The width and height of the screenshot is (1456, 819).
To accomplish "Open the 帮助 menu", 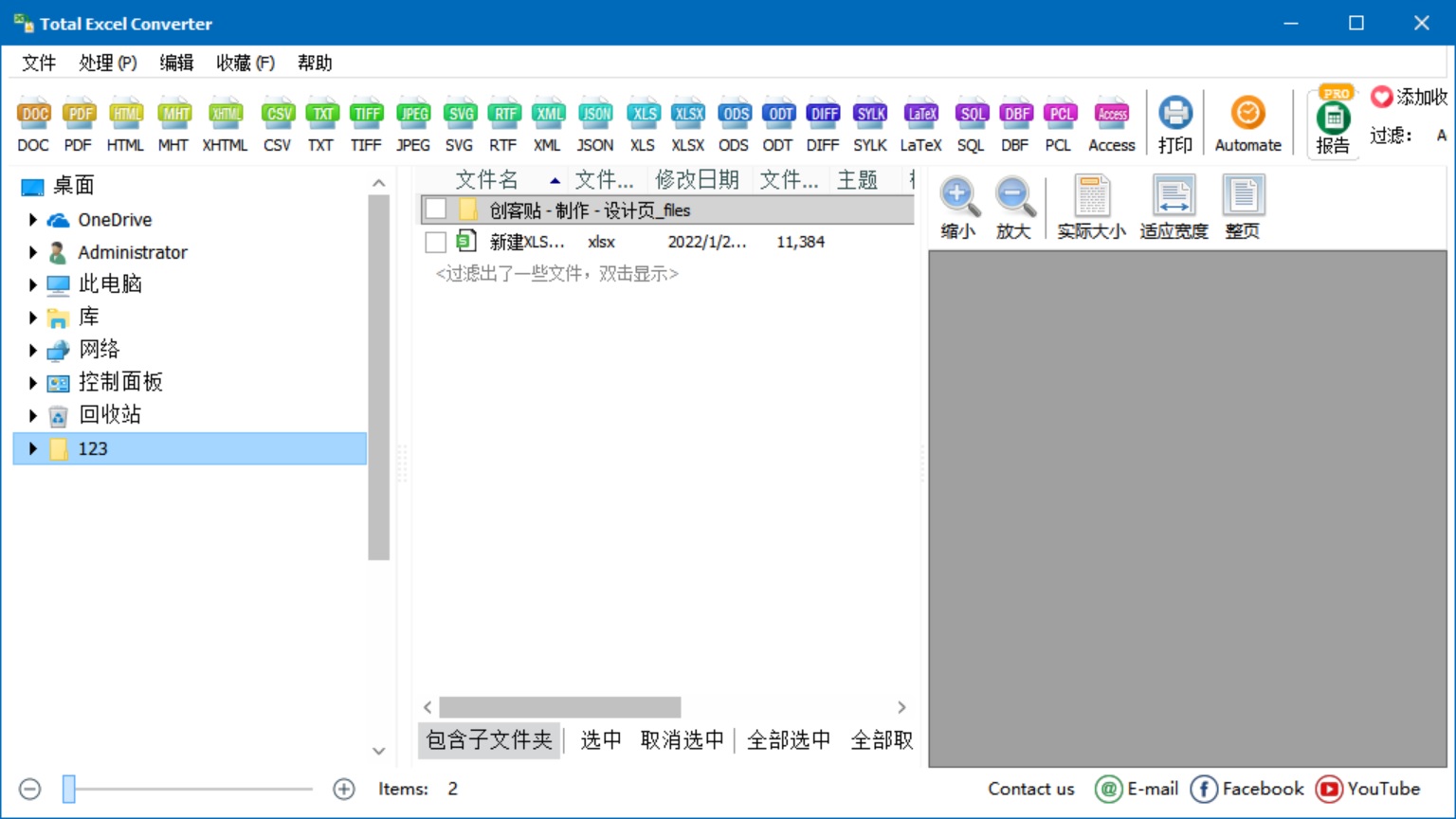I will (315, 63).
